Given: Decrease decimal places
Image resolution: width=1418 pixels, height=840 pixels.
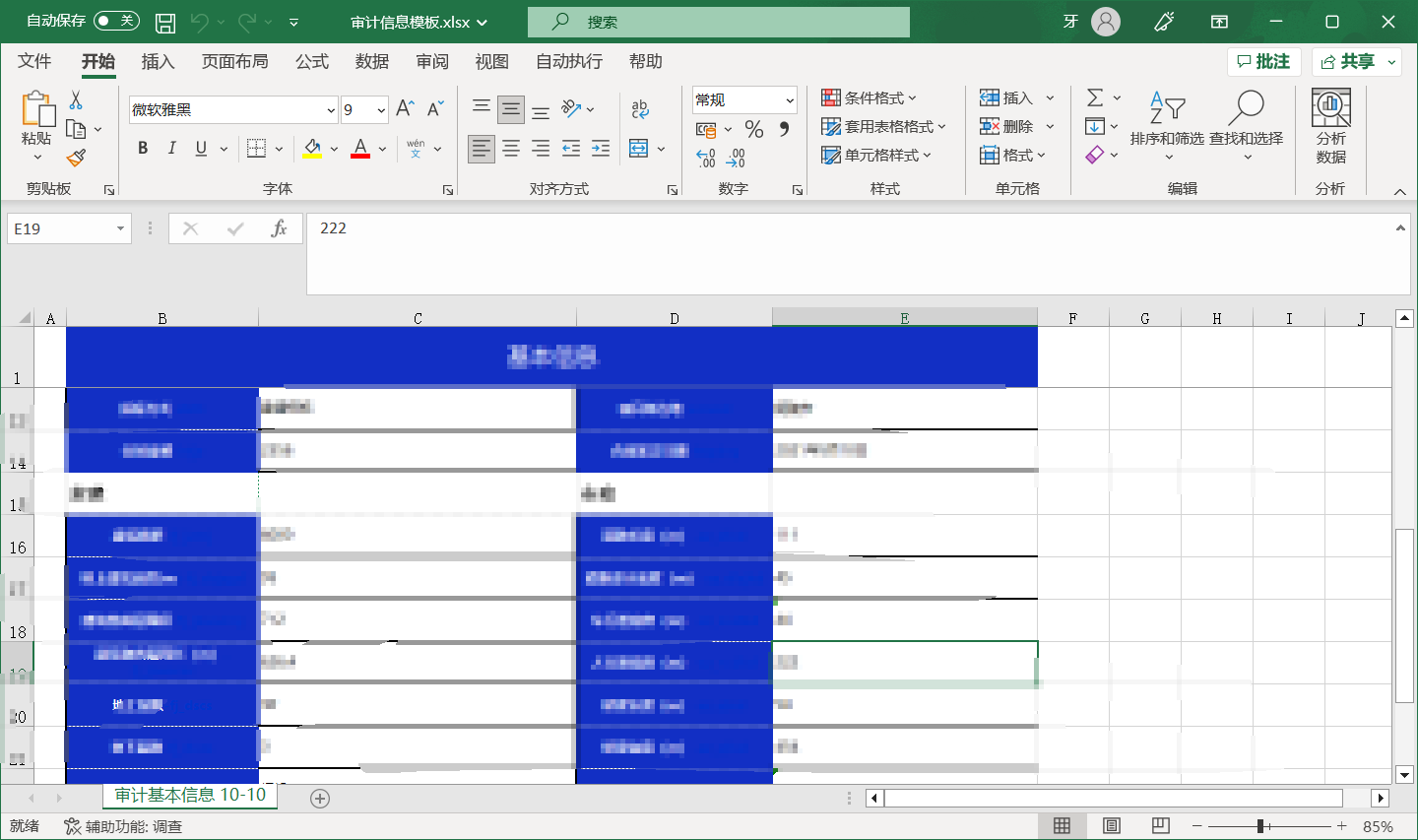Looking at the screenshot, I should [x=736, y=158].
